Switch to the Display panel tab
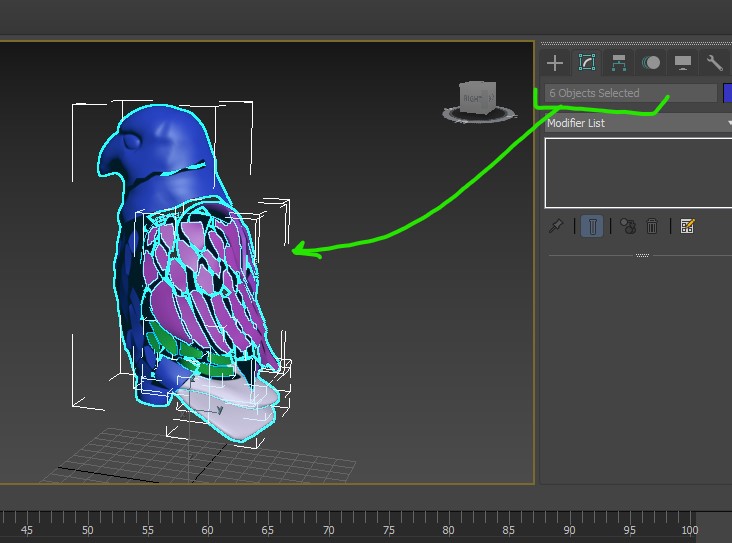Screen dimensions: 732x543 tap(683, 63)
